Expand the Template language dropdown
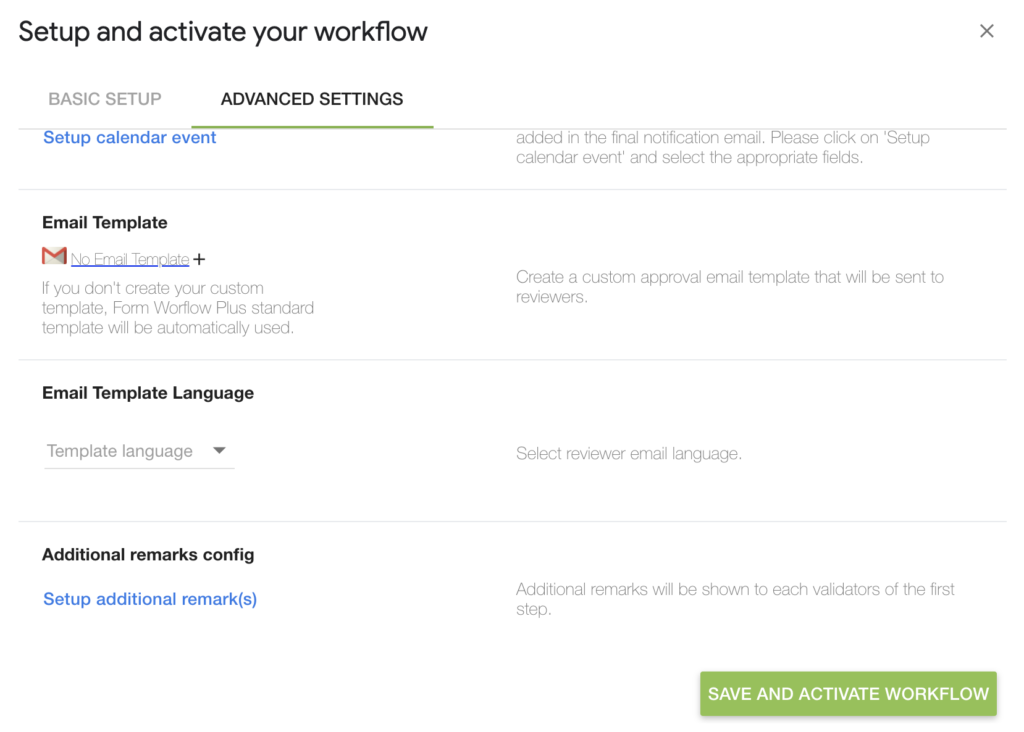The width and height of the screenshot is (1024, 732). coord(138,451)
